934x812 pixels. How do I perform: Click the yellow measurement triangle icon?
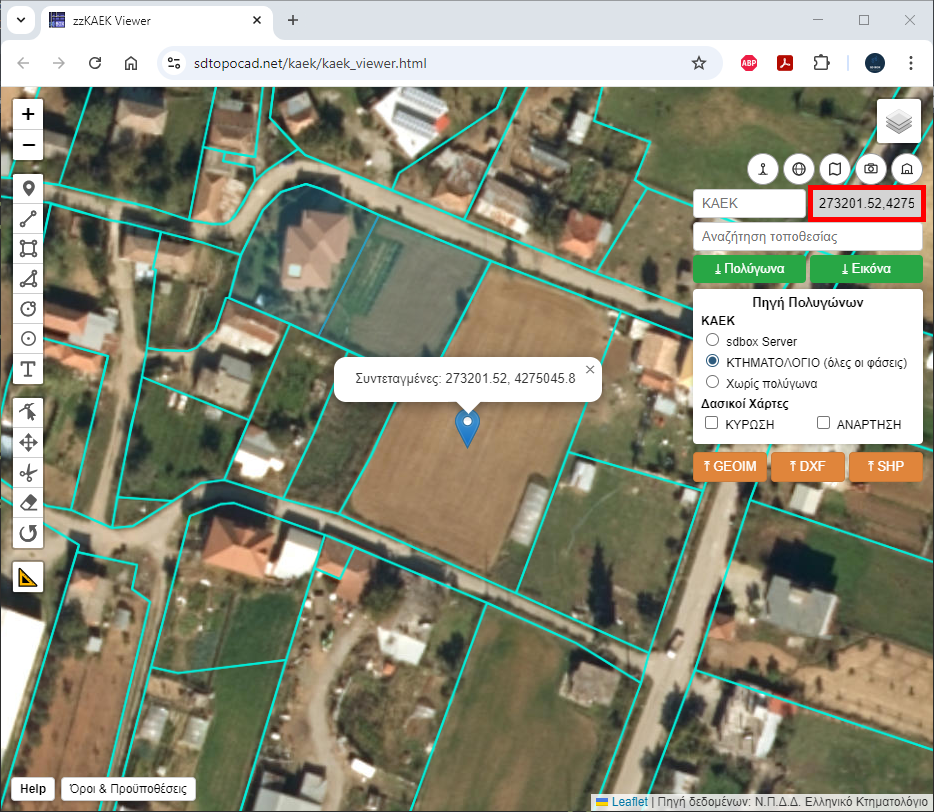click(x=28, y=577)
